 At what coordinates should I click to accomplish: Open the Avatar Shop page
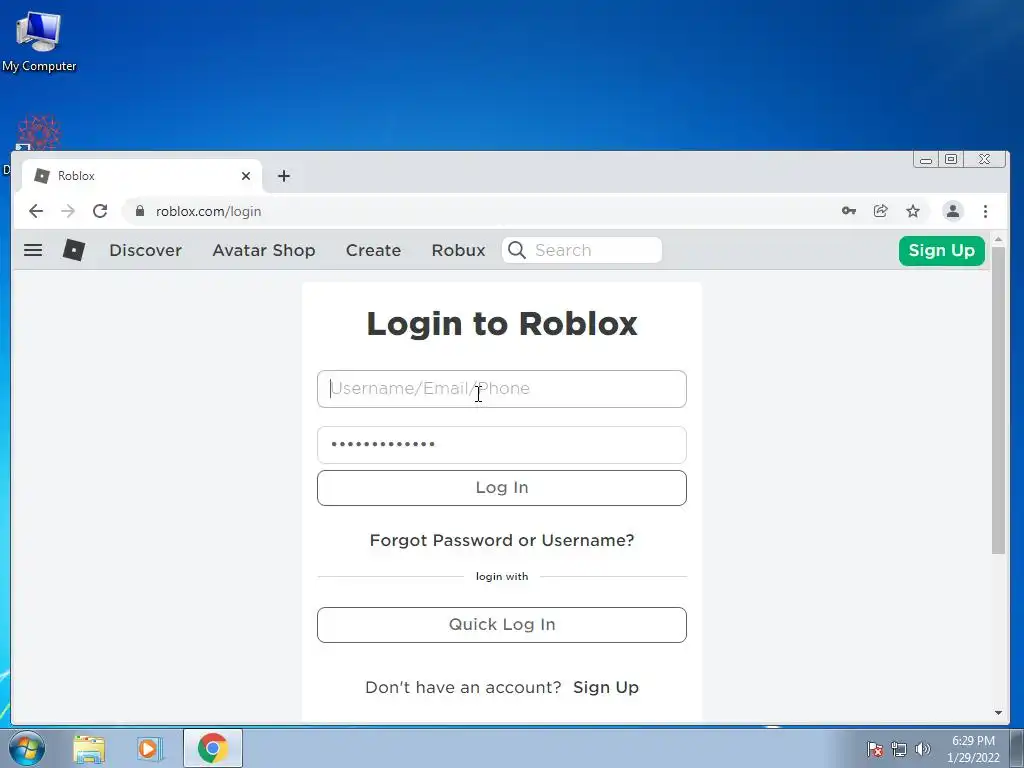pyautogui.click(x=264, y=250)
